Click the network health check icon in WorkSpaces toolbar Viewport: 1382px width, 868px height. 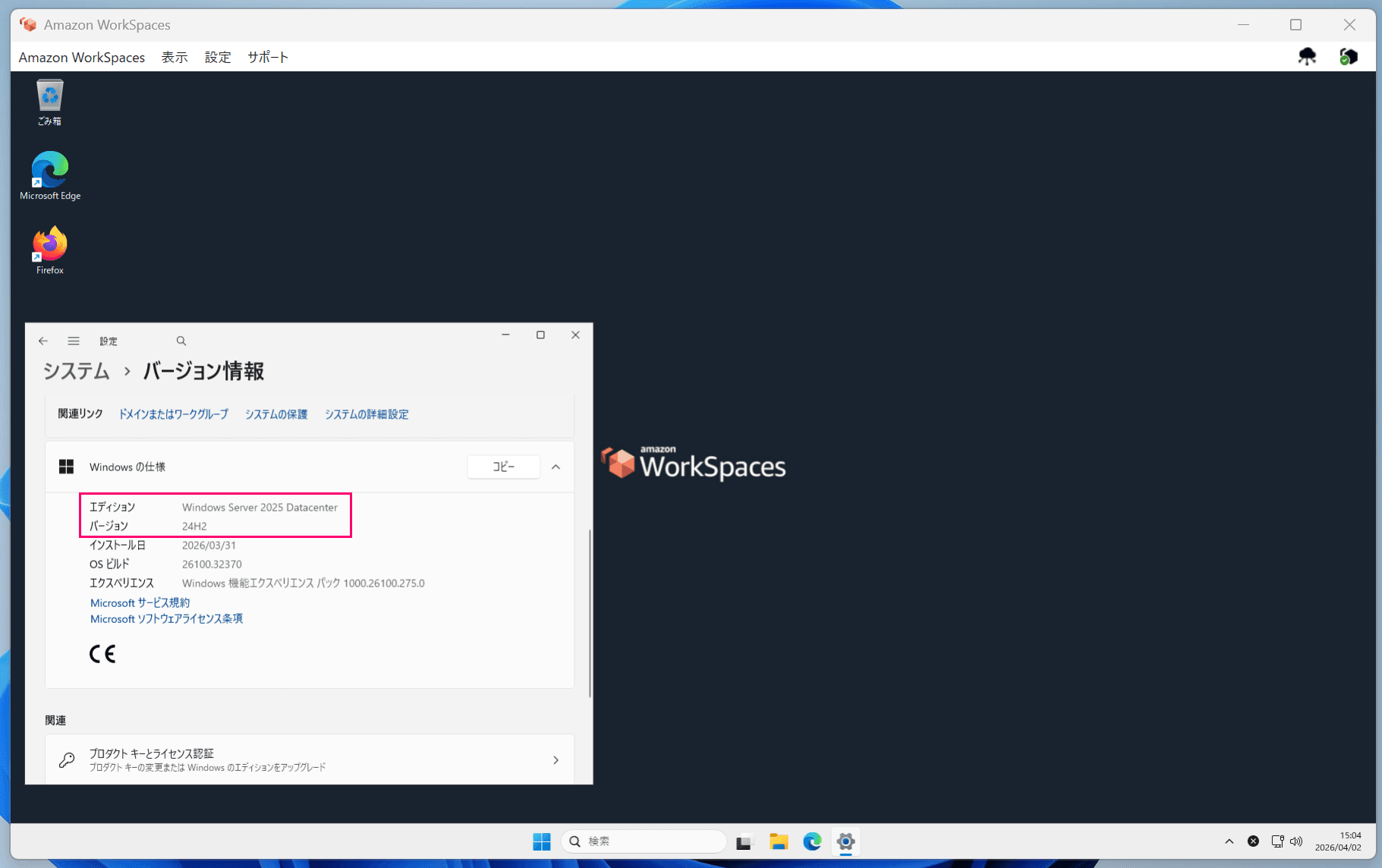point(1307,56)
